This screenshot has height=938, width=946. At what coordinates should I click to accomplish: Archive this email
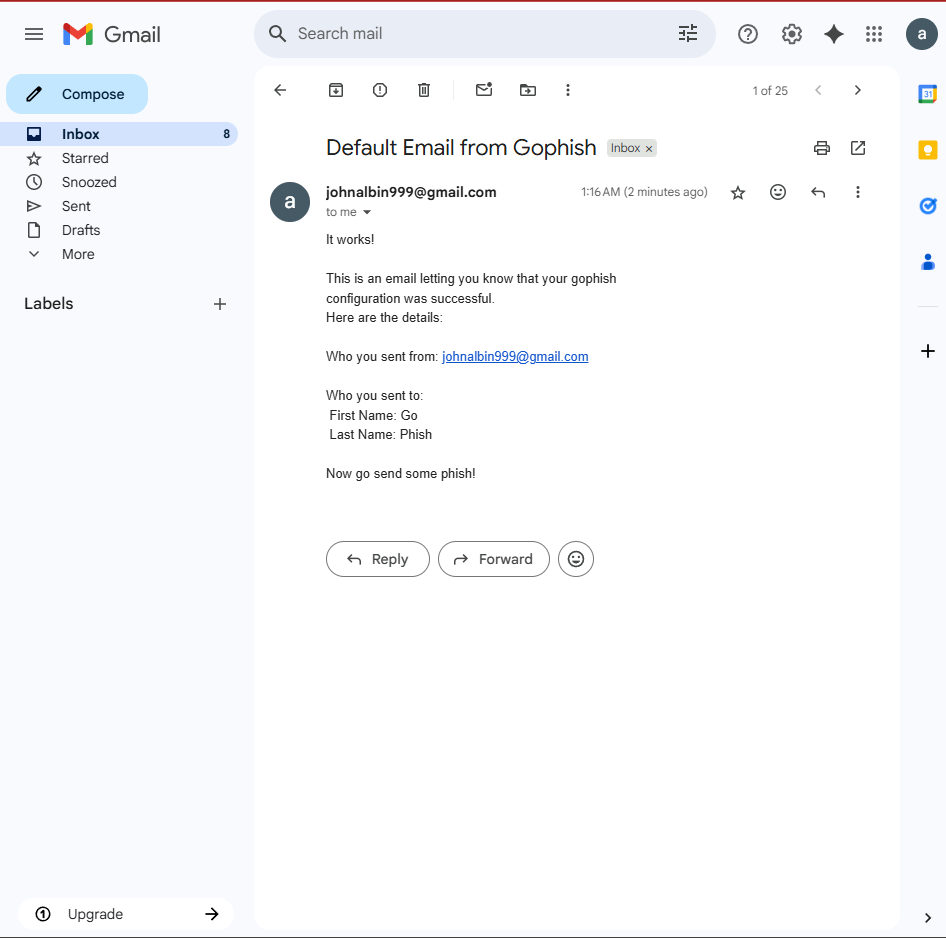point(336,90)
